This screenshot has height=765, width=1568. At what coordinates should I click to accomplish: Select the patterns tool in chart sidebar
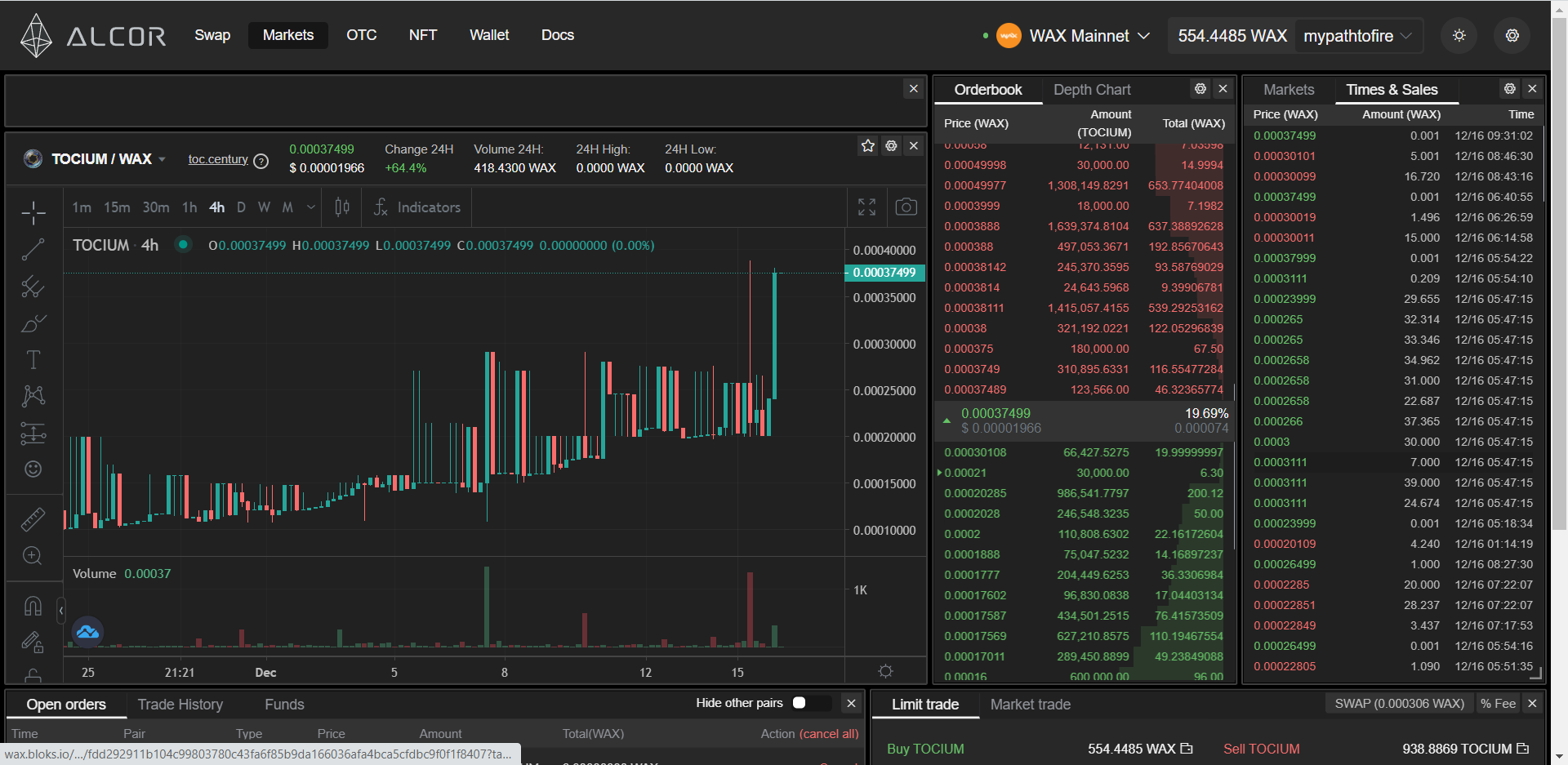tap(33, 396)
